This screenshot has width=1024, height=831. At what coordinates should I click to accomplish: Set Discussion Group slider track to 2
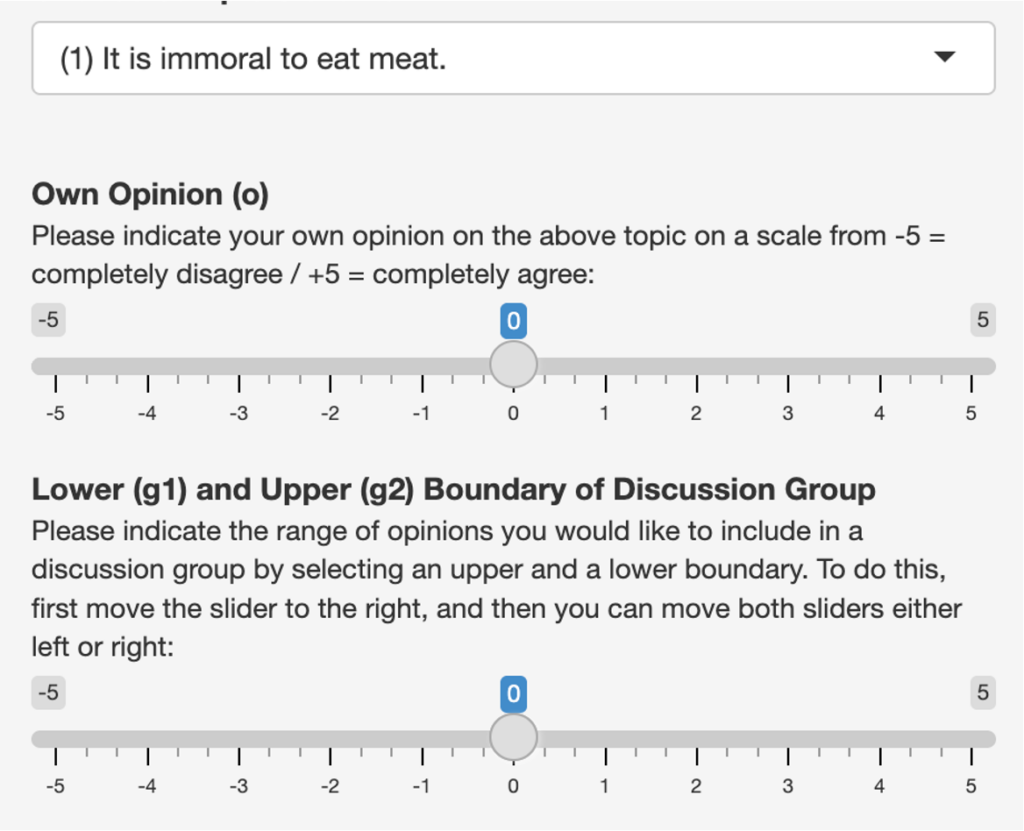[x=697, y=739]
